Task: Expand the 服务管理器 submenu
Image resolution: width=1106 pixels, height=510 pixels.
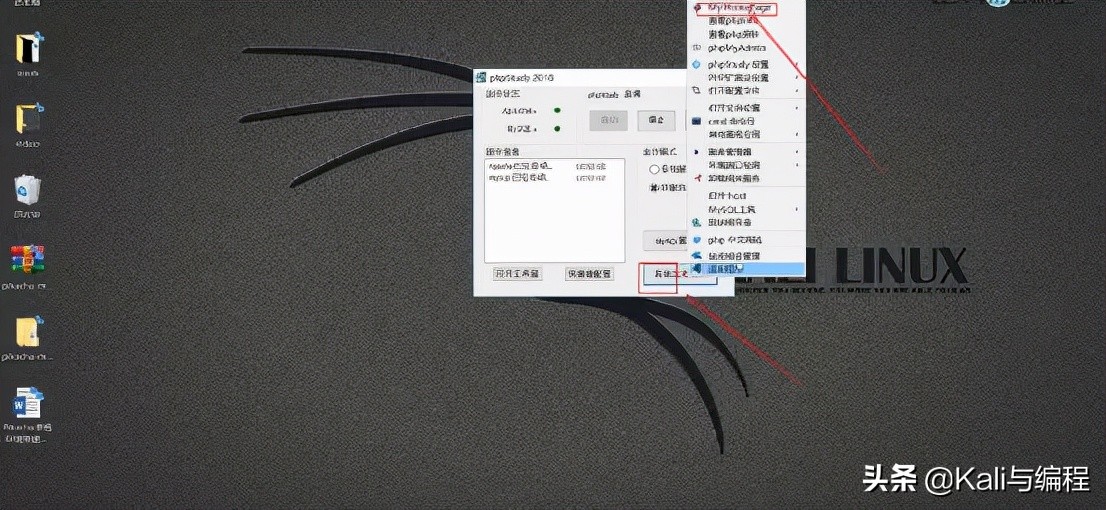Action: 746,152
